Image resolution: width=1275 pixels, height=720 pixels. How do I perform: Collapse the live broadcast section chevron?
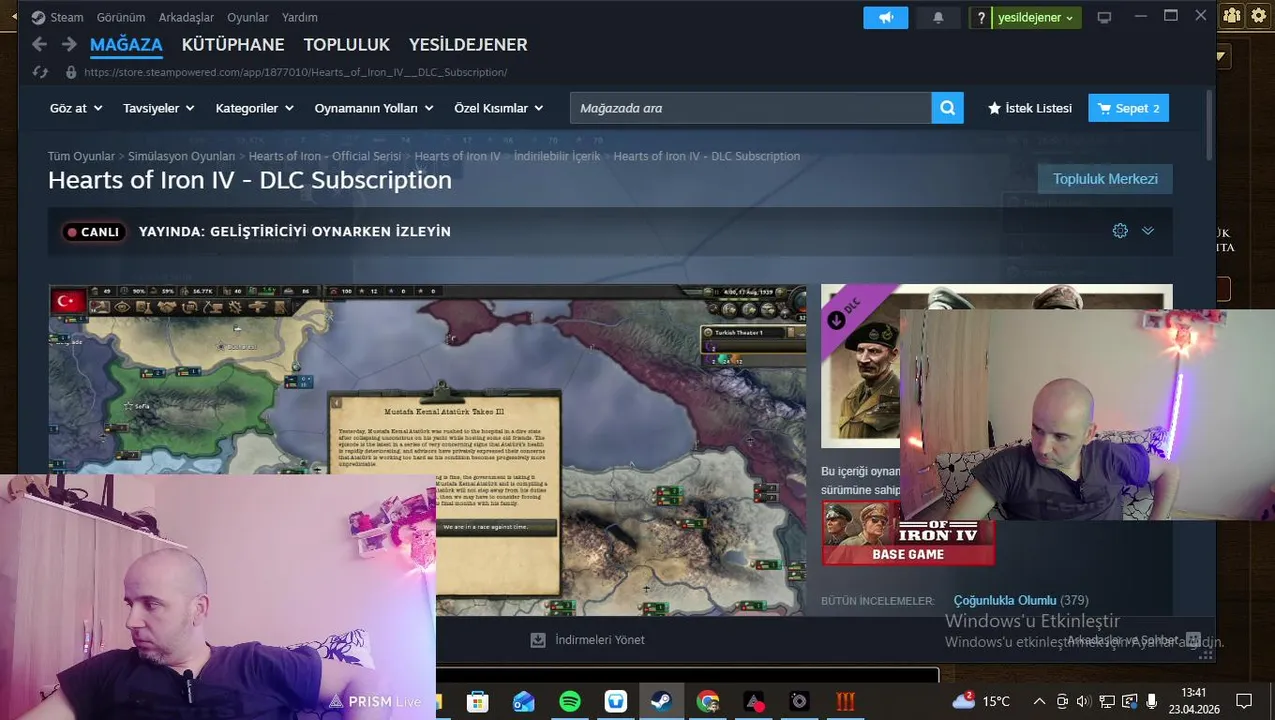pyautogui.click(x=1148, y=231)
